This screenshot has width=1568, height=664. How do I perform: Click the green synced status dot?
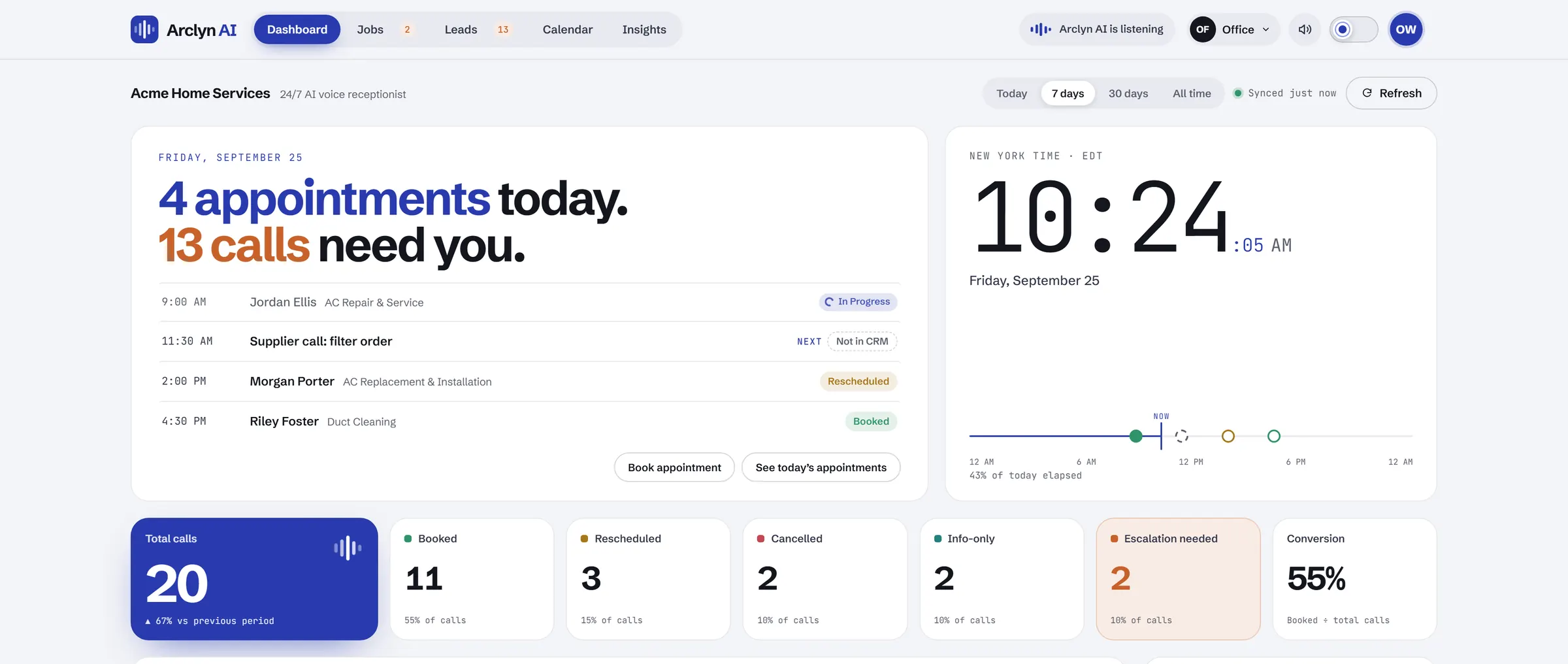[1237, 93]
